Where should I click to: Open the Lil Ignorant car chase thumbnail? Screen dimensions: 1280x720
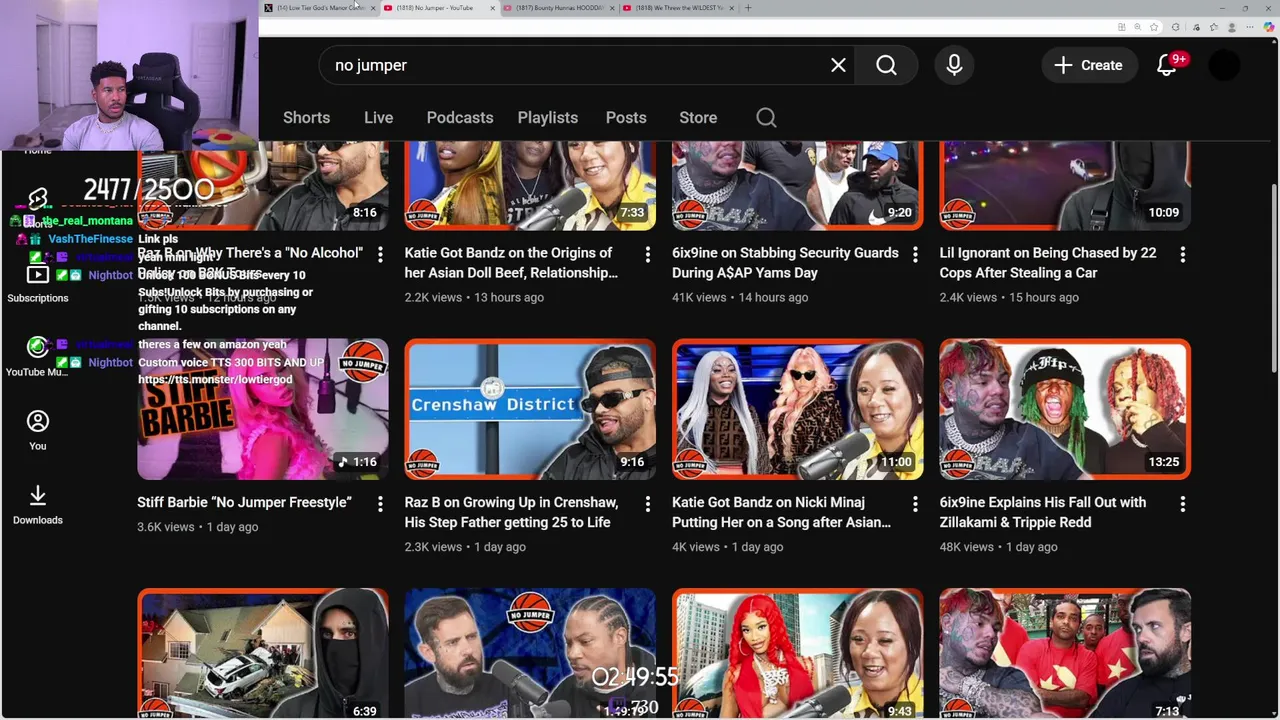[x=1065, y=186]
